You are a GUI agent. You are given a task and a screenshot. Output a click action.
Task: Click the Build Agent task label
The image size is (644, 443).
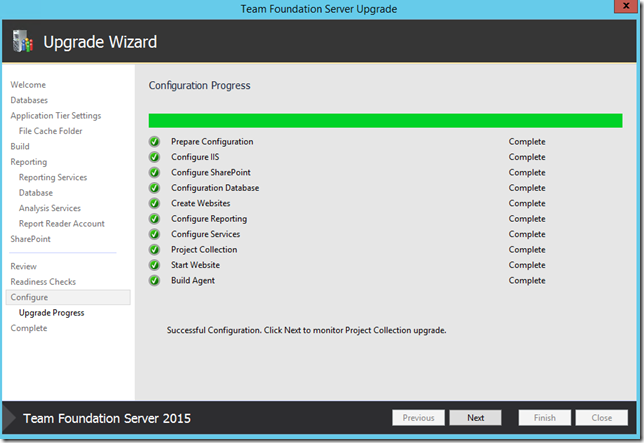[193, 280]
